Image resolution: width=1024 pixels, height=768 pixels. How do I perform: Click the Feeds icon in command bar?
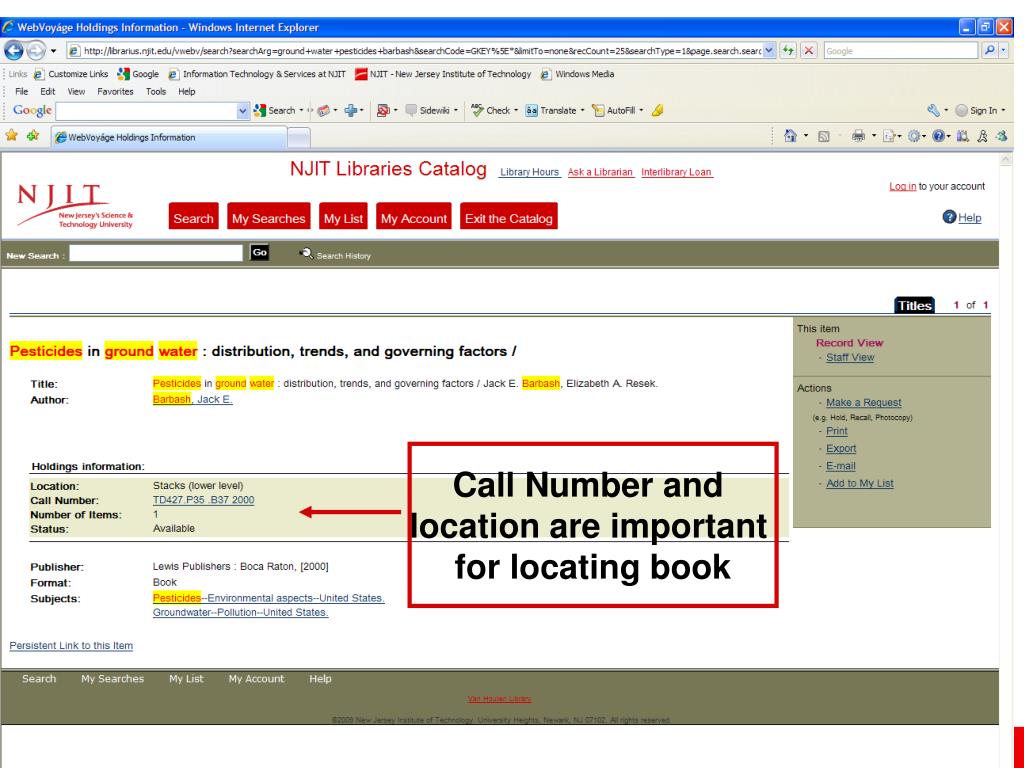click(824, 136)
